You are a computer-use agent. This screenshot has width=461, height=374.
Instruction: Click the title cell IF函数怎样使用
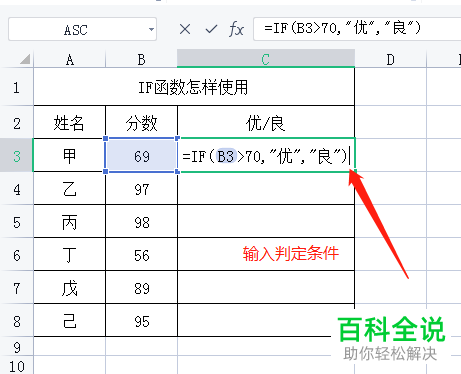(x=194, y=87)
